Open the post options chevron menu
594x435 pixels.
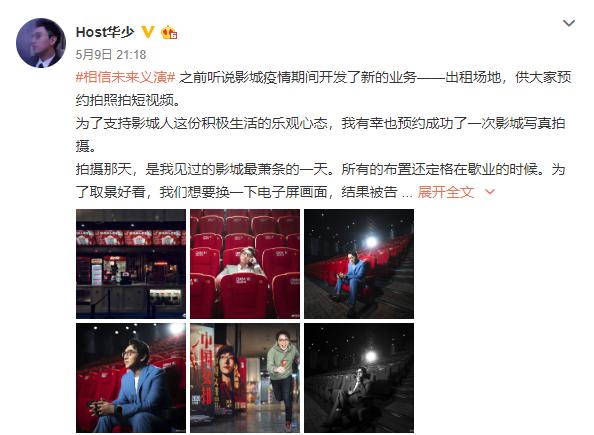point(569,23)
